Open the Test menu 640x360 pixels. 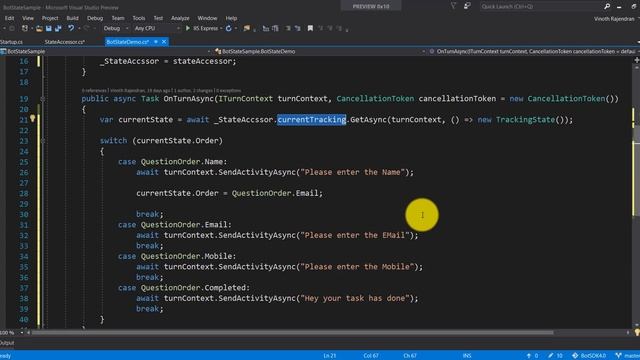tap(158, 18)
